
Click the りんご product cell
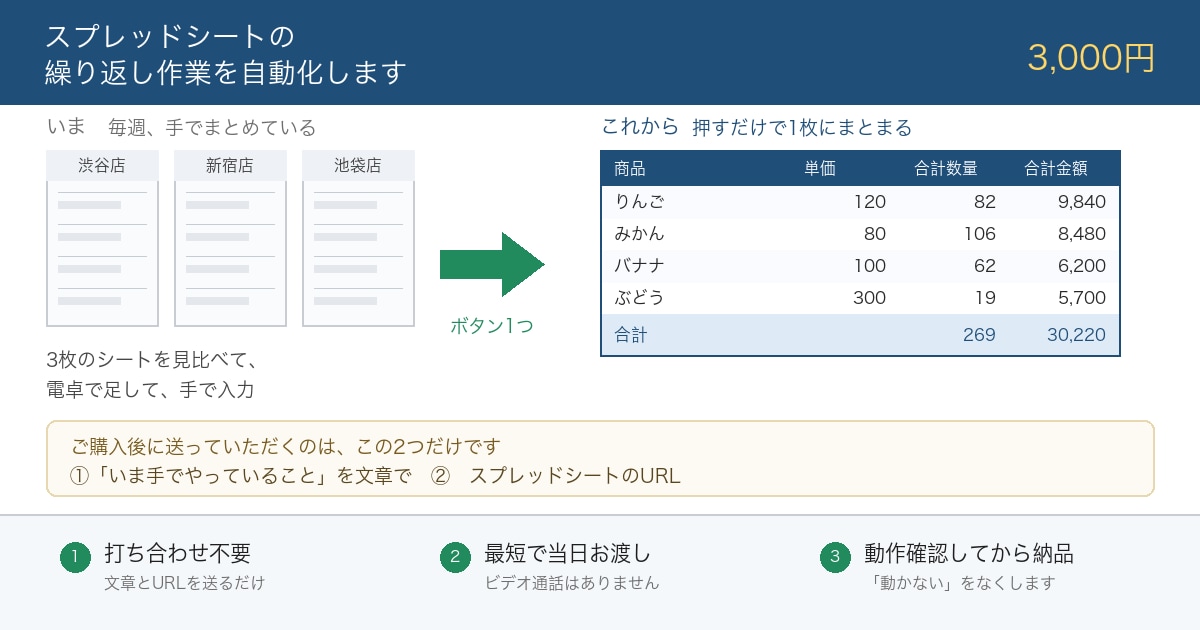point(639,202)
